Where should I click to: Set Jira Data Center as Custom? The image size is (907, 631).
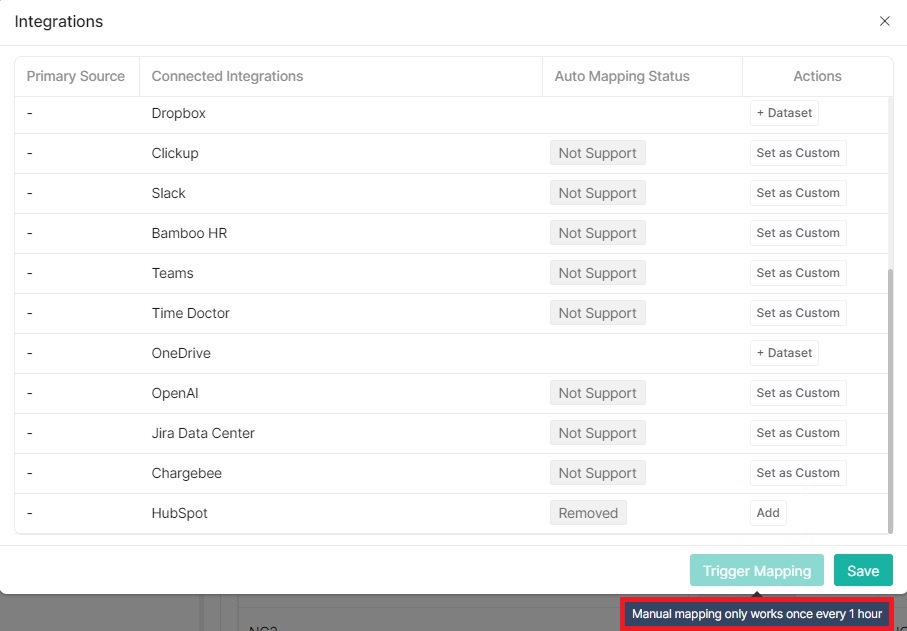[797, 433]
